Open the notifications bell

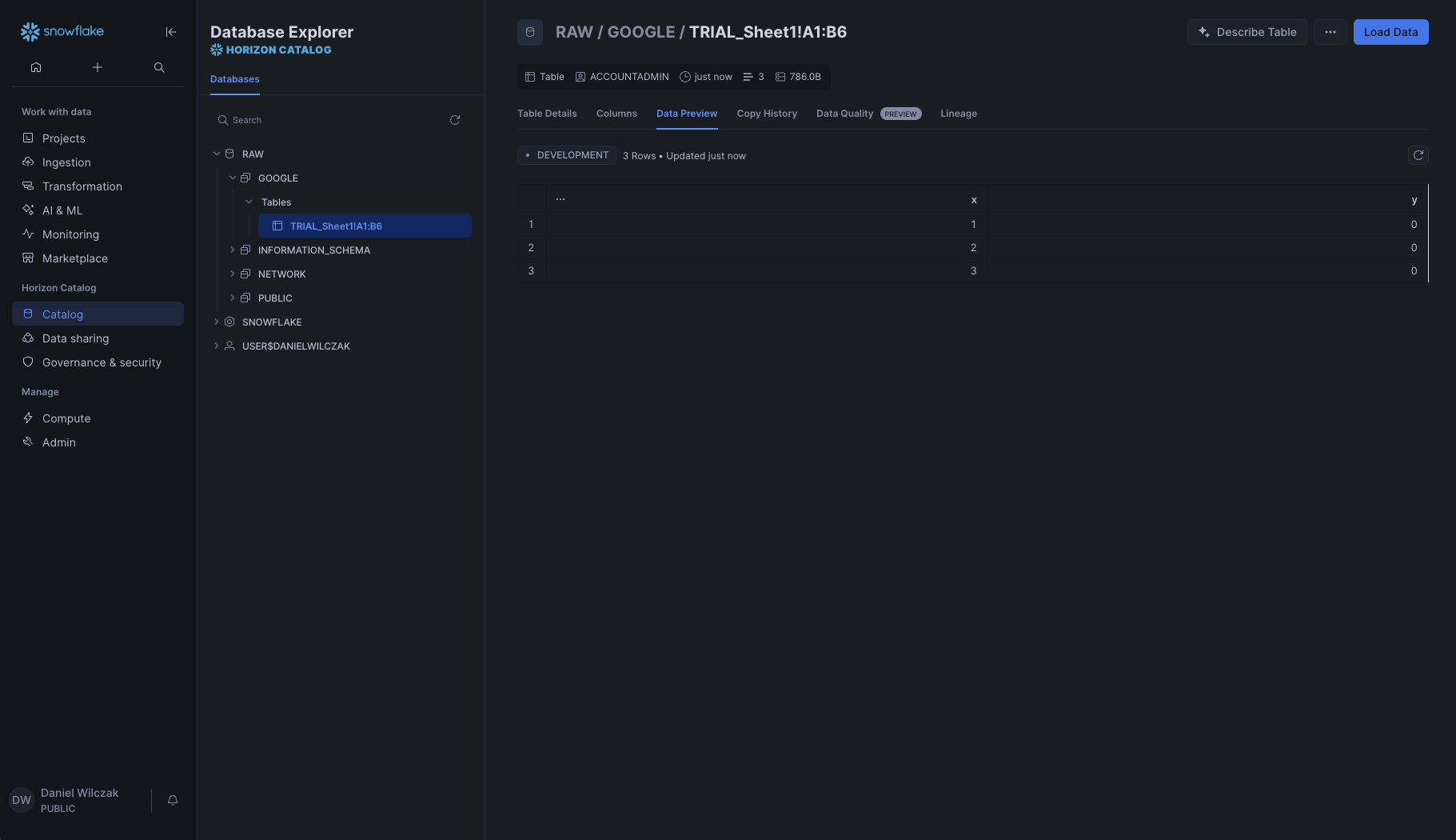point(173,800)
